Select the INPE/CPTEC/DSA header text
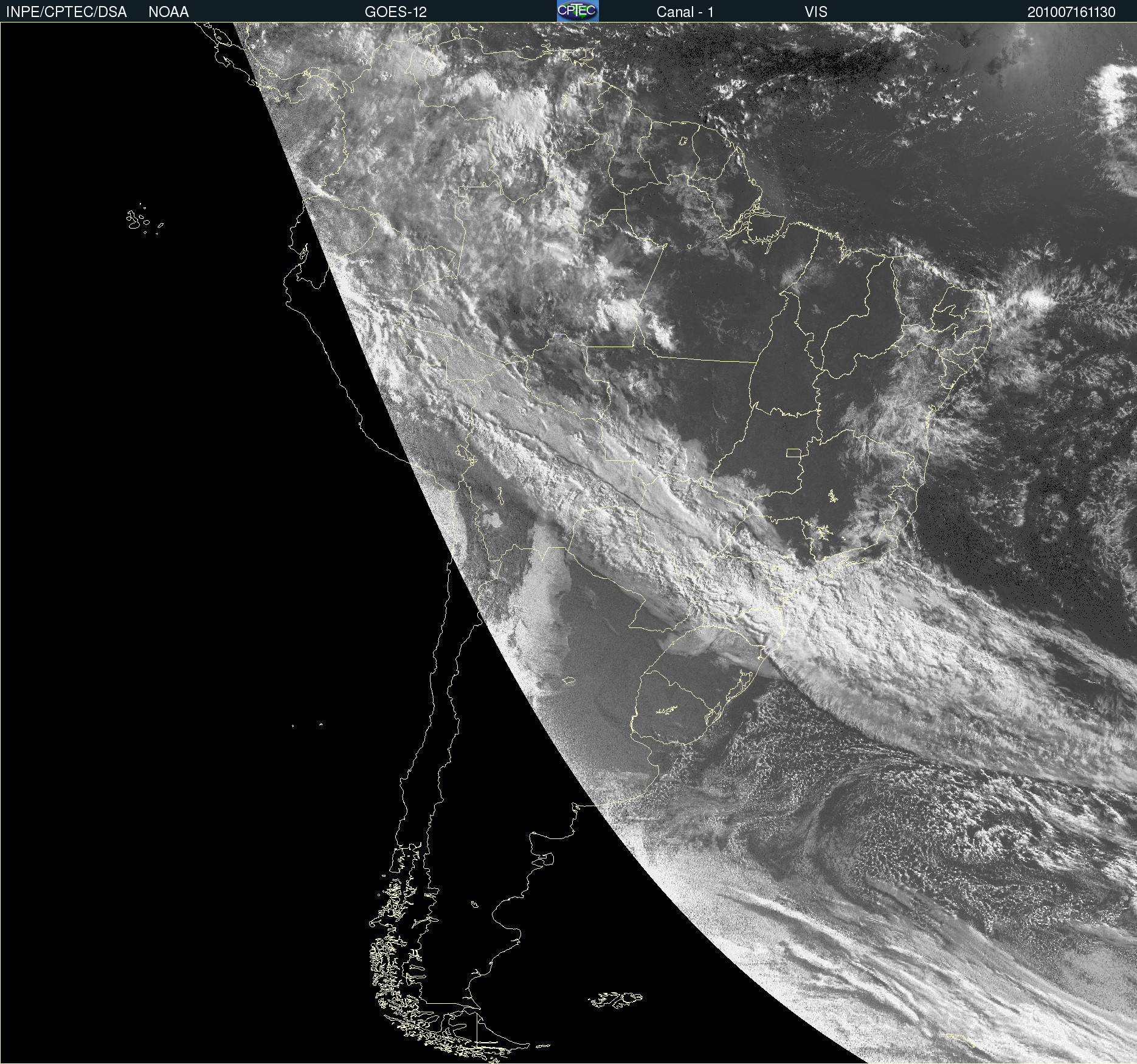 coord(66,12)
